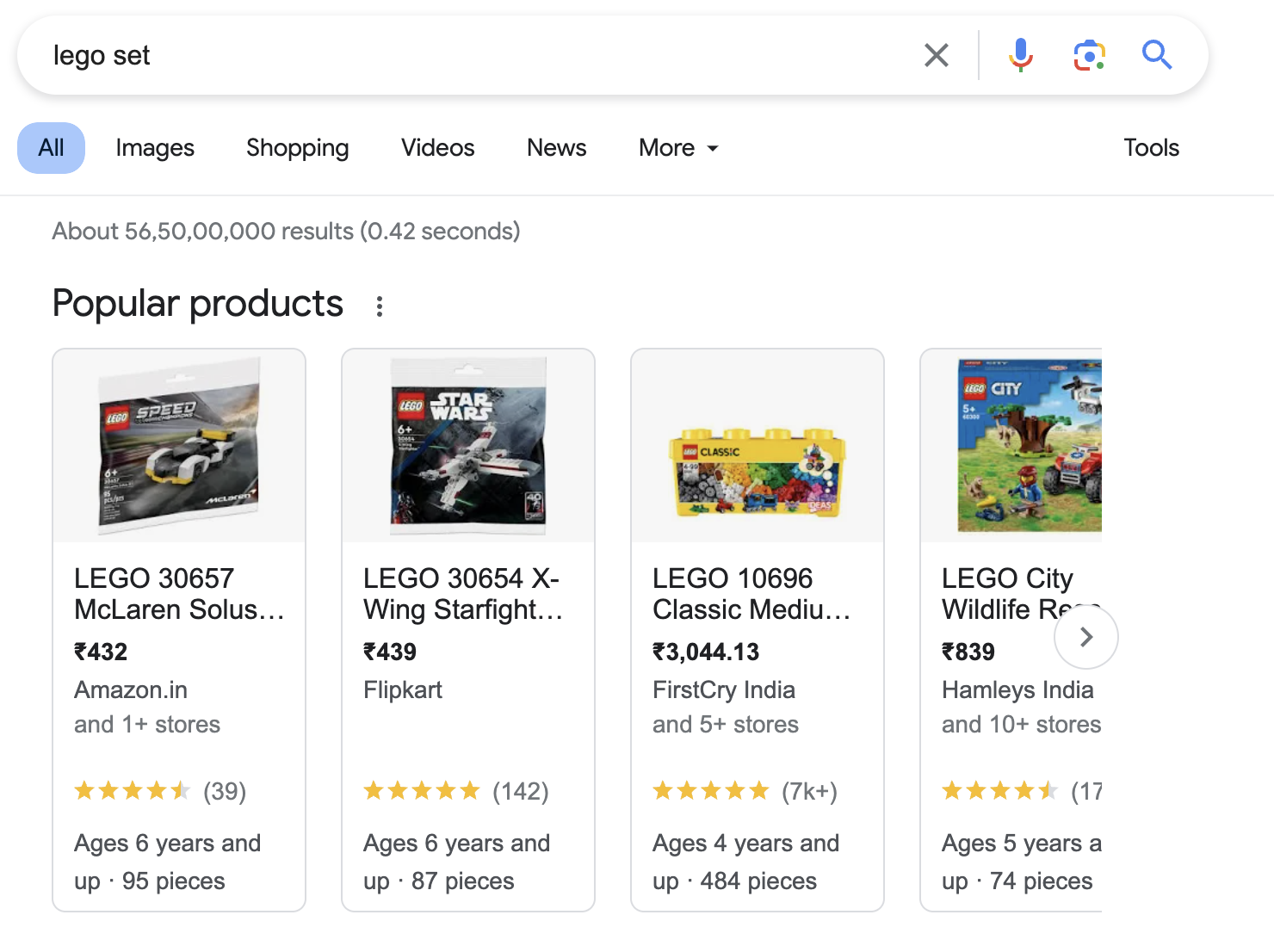
Task: Open the McLaren Solus LEGO product image
Action: (x=179, y=446)
